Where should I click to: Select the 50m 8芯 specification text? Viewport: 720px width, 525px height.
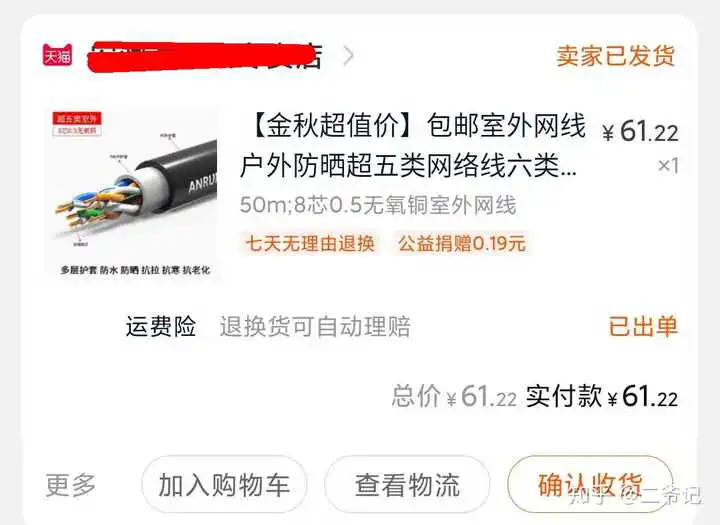click(378, 205)
